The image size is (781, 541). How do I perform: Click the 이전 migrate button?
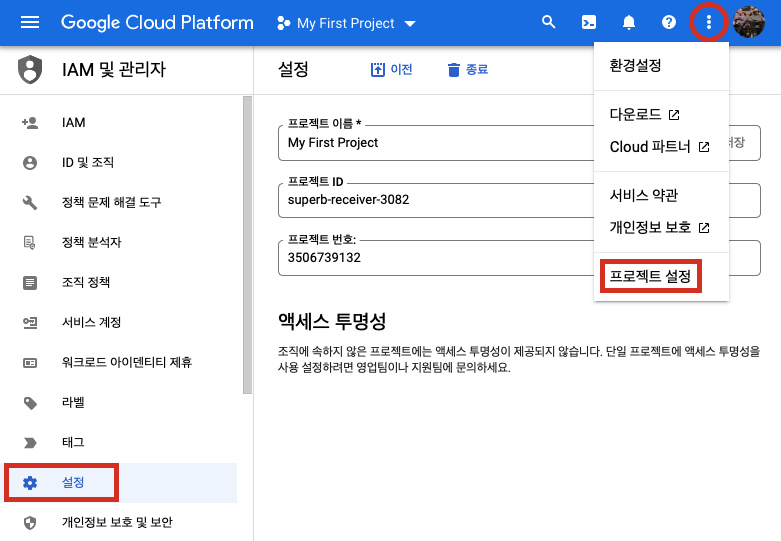[x=391, y=69]
